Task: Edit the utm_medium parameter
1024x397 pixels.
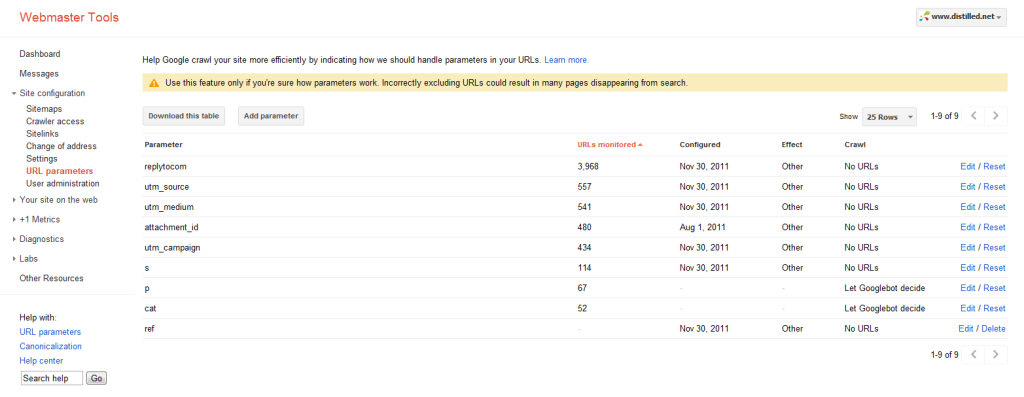Action: tap(967, 207)
